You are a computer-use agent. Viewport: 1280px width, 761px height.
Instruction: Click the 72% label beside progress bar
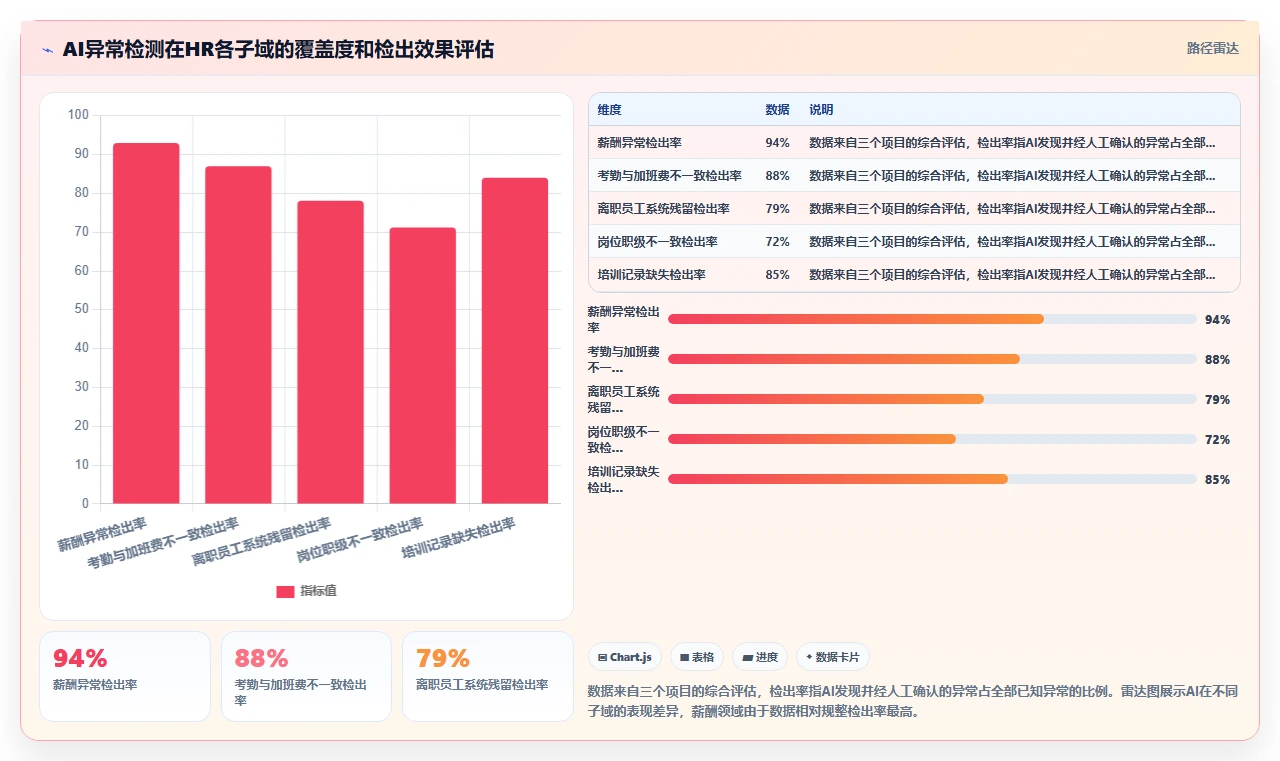coord(1217,440)
